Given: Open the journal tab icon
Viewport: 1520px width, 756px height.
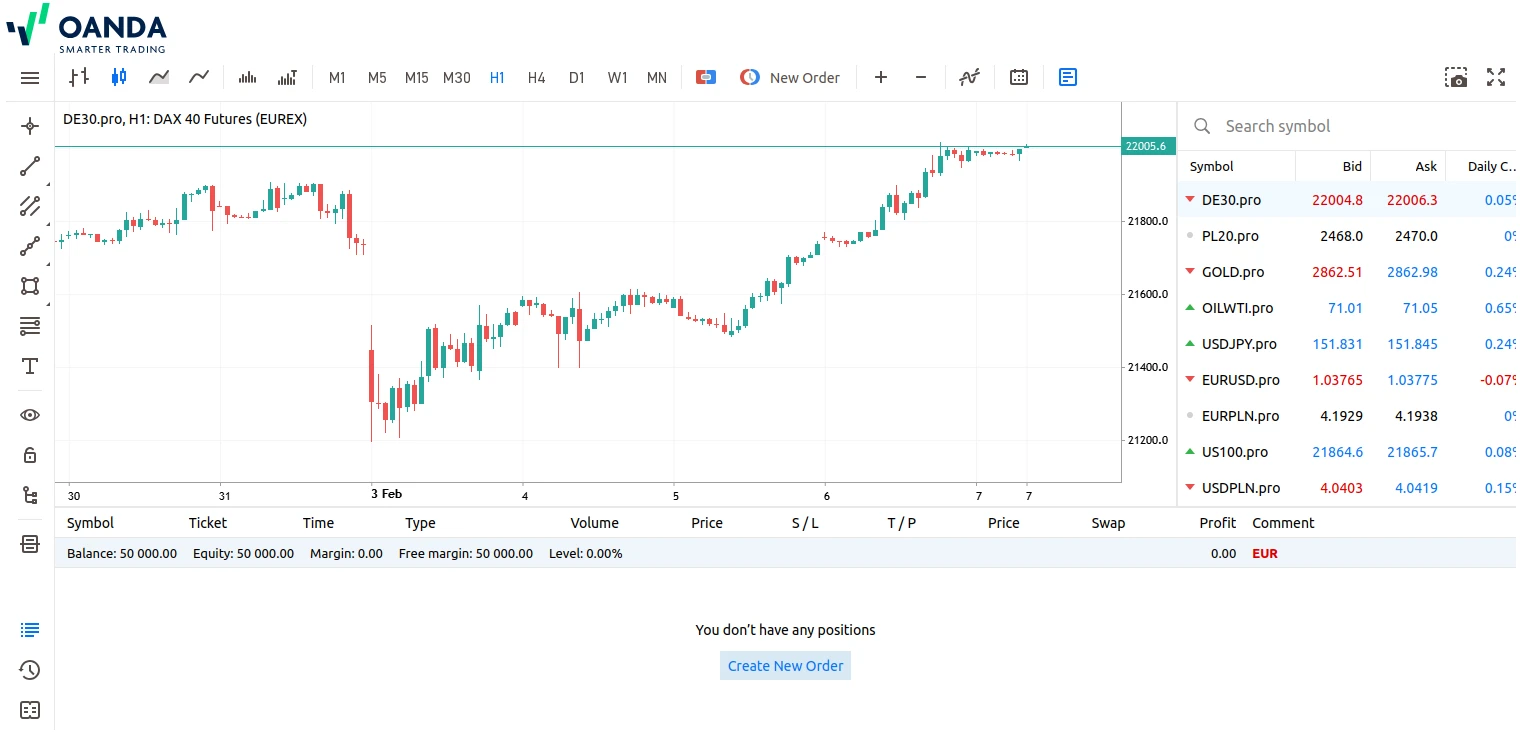Looking at the screenshot, I should [x=30, y=710].
